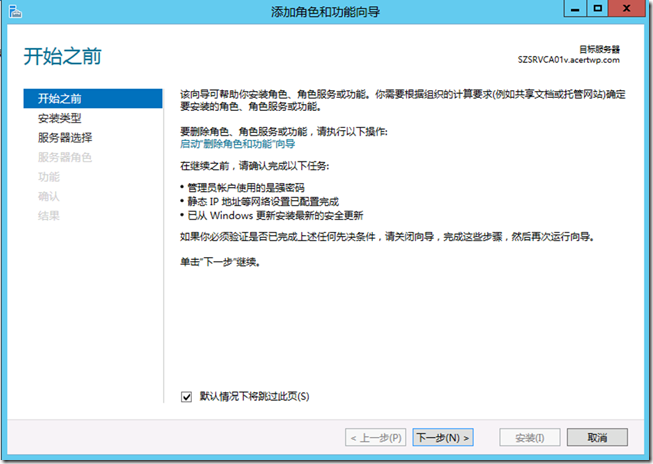The width and height of the screenshot is (653, 464).
Task: Select the 功能 step in sidebar
Action: click(x=49, y=177)
